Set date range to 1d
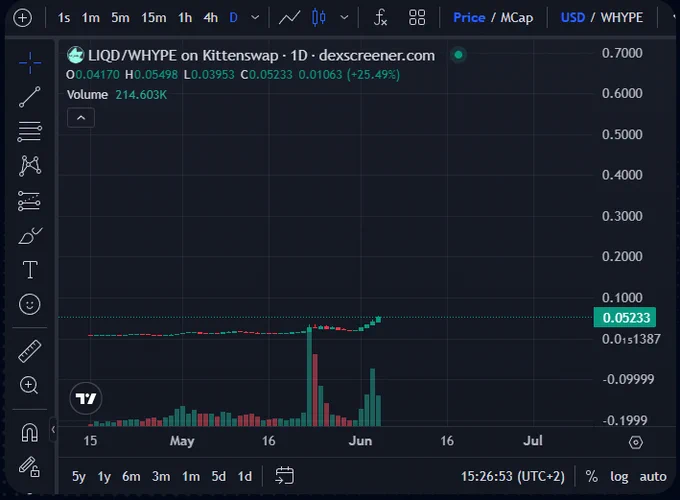 [x=245, y=476]
